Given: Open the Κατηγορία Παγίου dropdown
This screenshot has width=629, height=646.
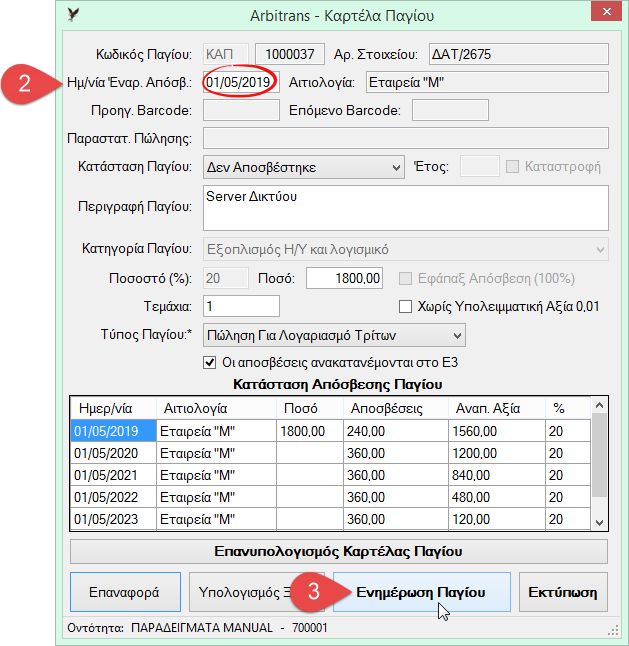Looking at the screenshot, I should pyautogui.click(x=406, y=249).
